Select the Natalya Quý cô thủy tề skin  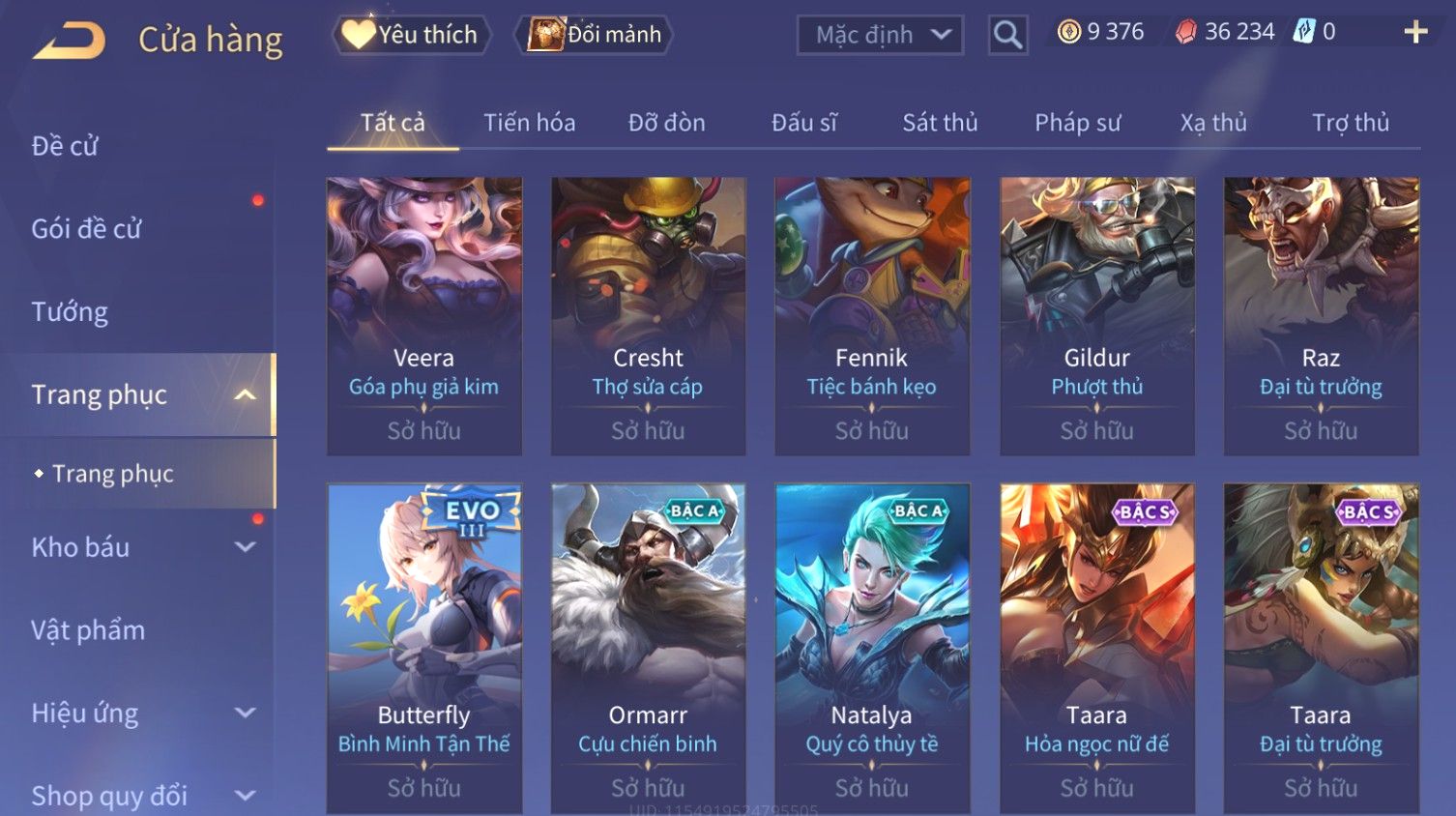coord(872,648)
